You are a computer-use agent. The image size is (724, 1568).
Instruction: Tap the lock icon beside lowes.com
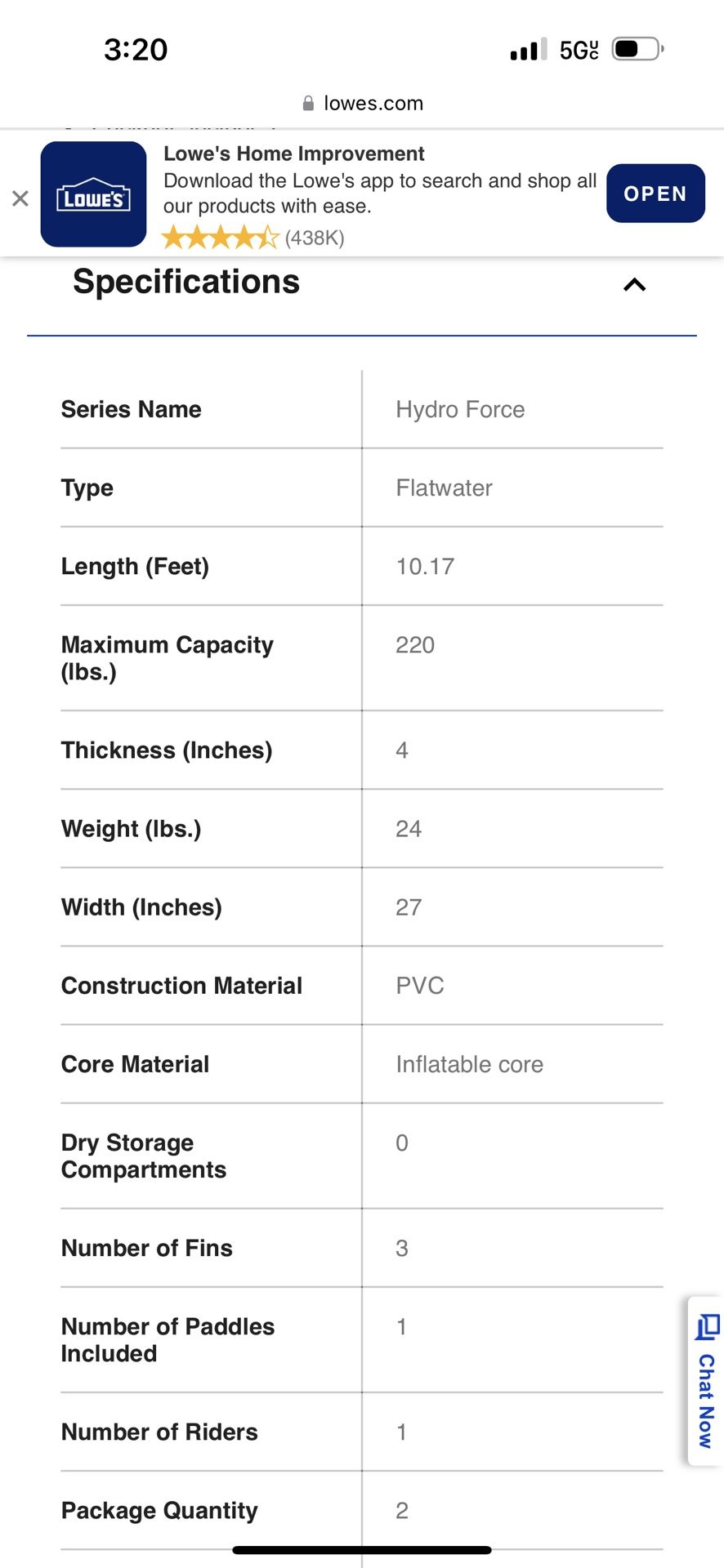point(308,103)
